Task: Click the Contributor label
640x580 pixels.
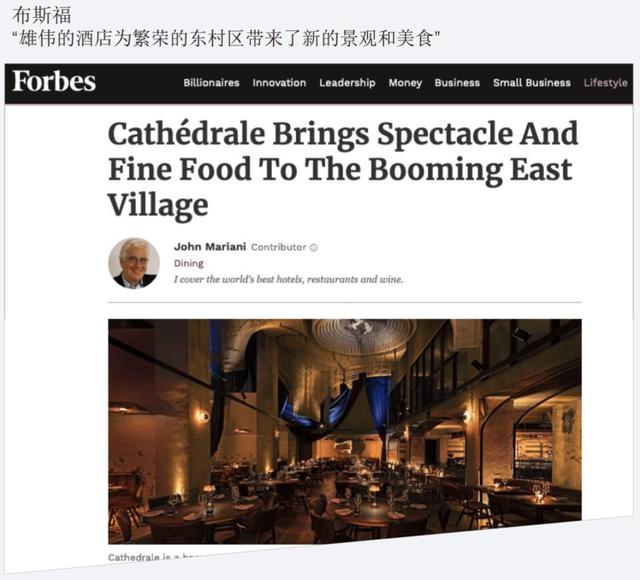Action: [278, 247]
